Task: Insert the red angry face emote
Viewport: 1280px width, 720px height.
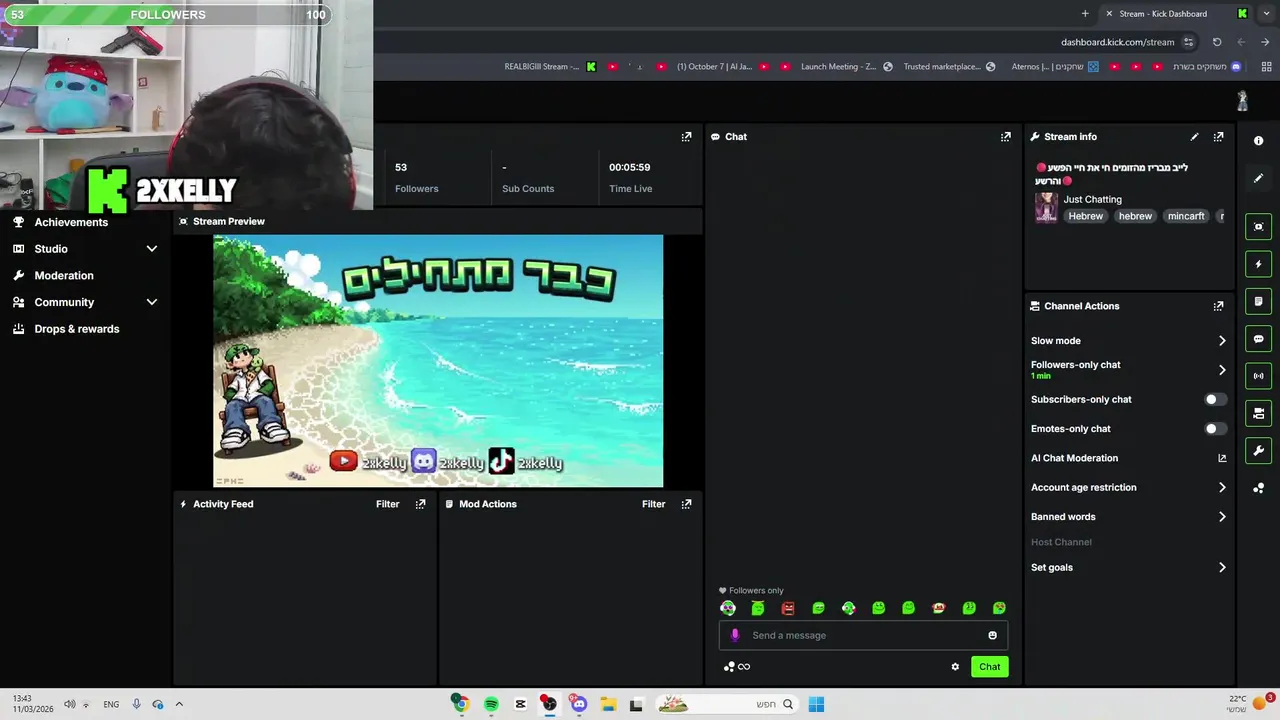Action: (788, 608)
